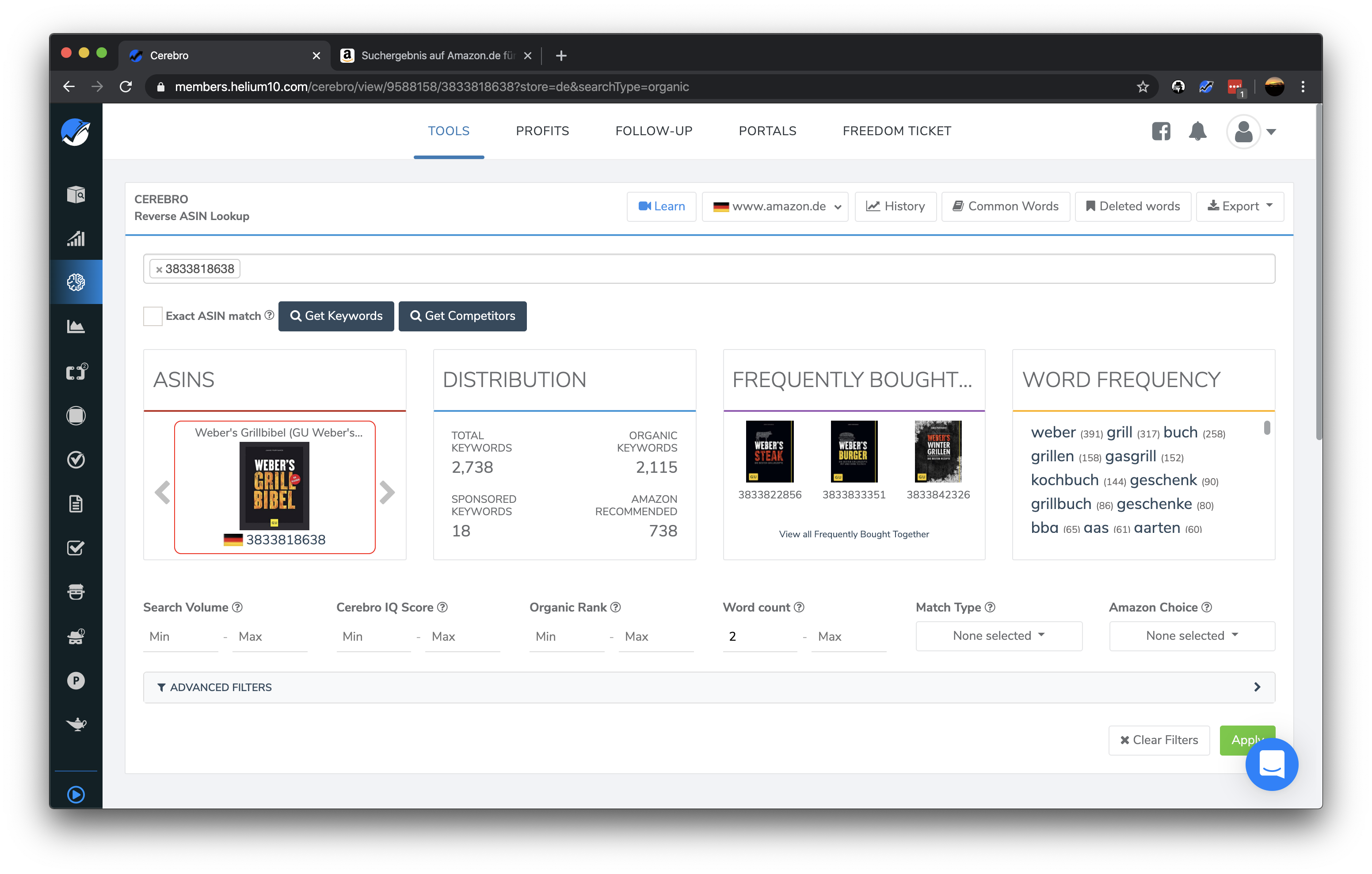
Task: Open the Freedom Ticket tab
Action: click(x=896, y=131)
